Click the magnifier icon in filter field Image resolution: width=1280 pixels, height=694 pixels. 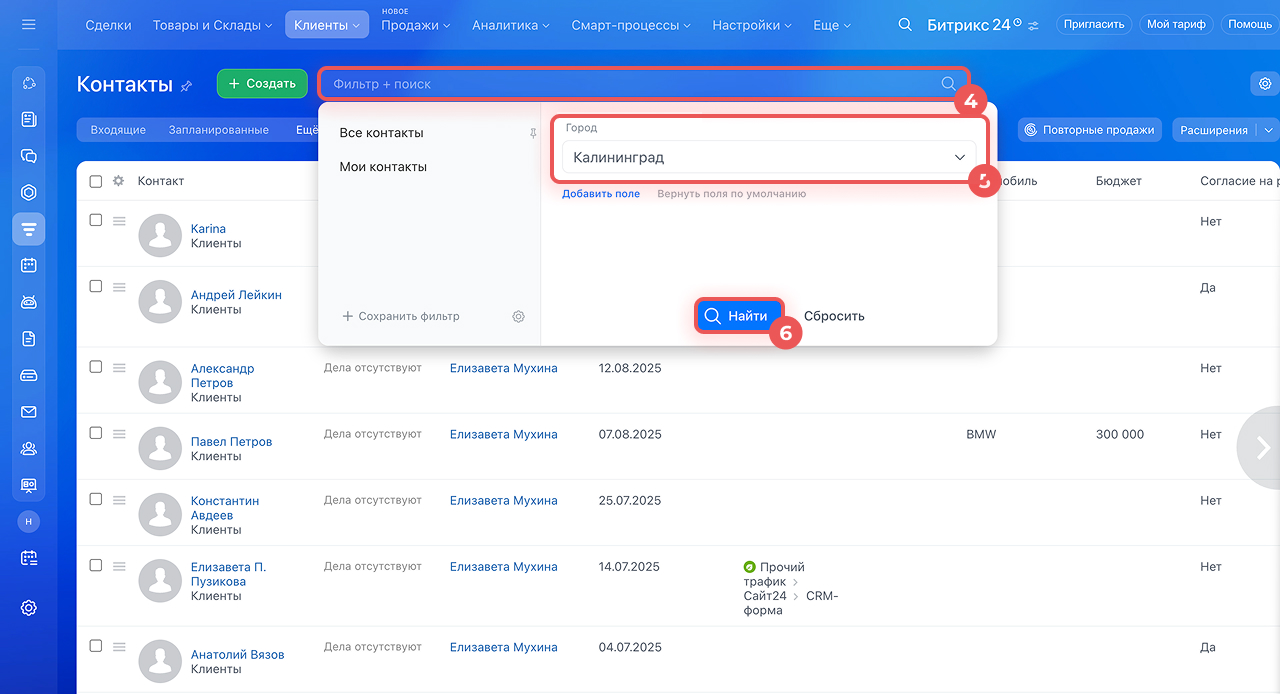(948, 84)
